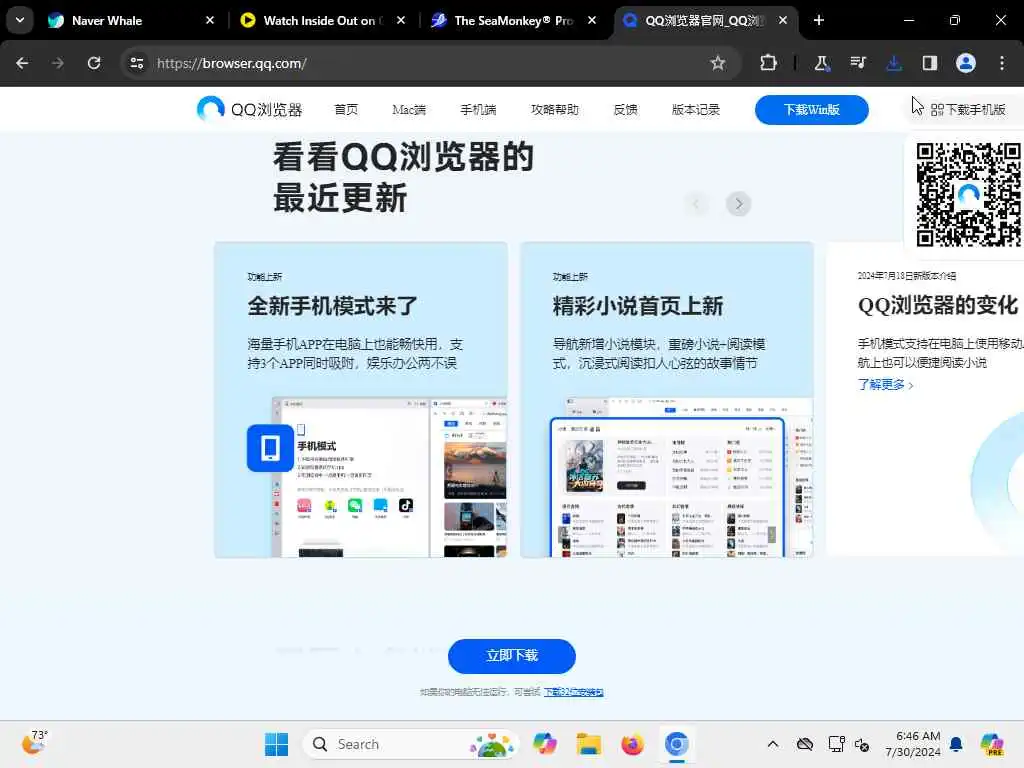Open the Windows Start menu
The height and width of the screenshot is (768, 1024).
[x=276, y=744]
